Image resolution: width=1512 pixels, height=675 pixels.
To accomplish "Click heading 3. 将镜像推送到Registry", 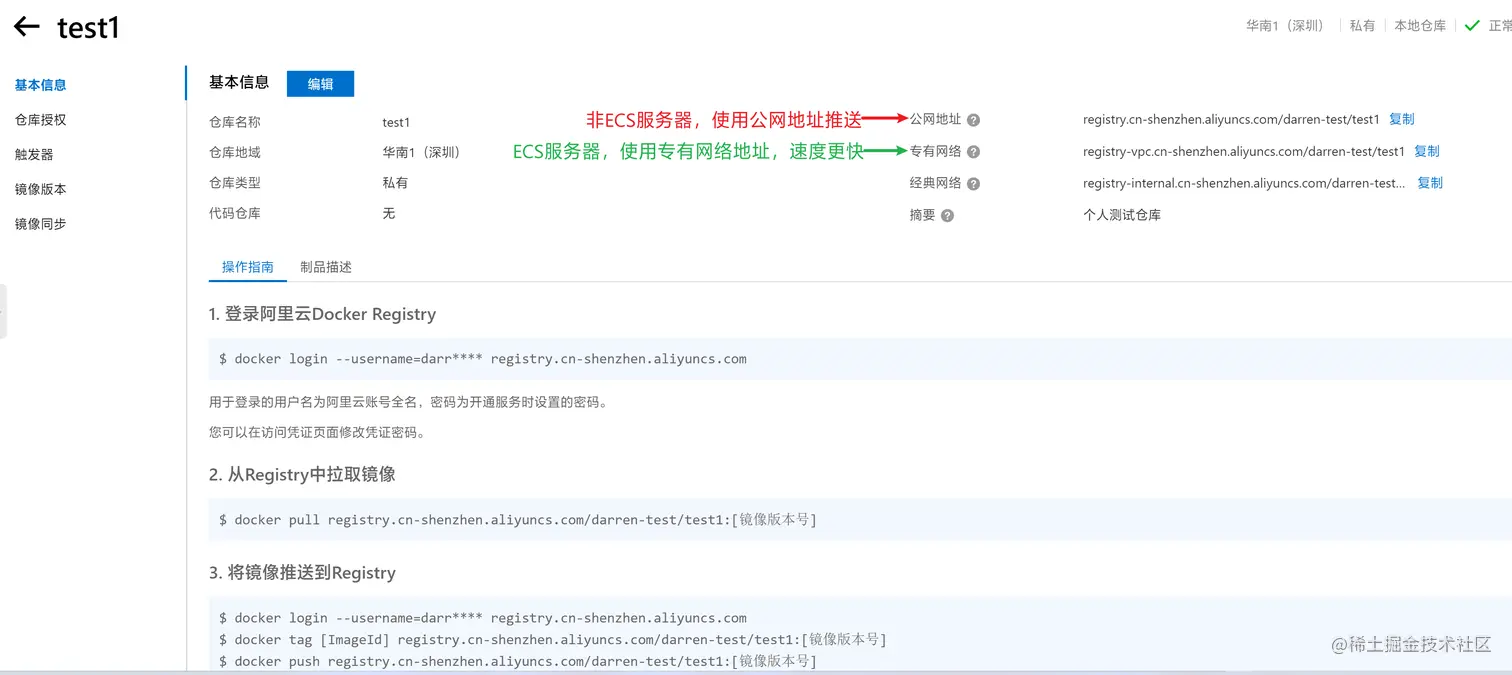I will [x=302, y=573].
